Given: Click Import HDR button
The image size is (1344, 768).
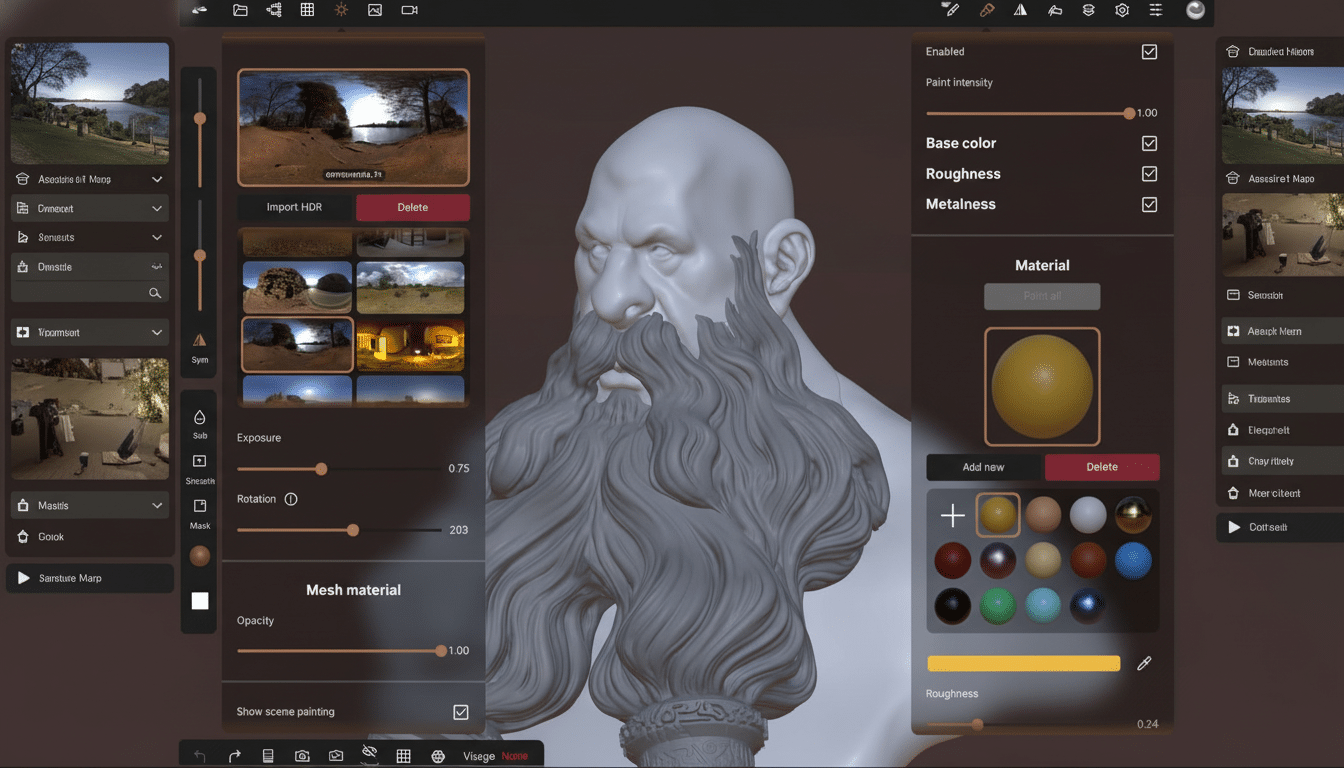Looking at the screenshot, I should coord(294,207).
